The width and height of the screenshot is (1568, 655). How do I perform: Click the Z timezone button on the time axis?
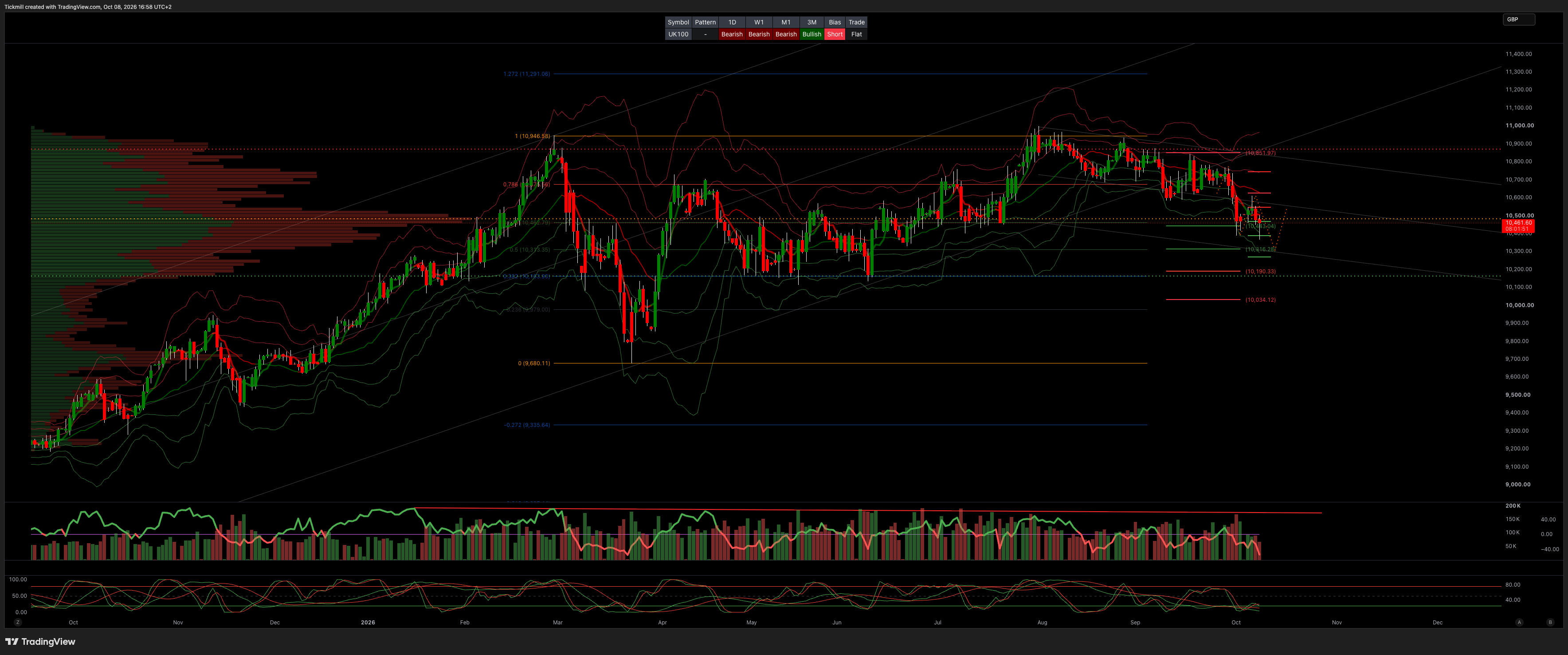point(18,622)
